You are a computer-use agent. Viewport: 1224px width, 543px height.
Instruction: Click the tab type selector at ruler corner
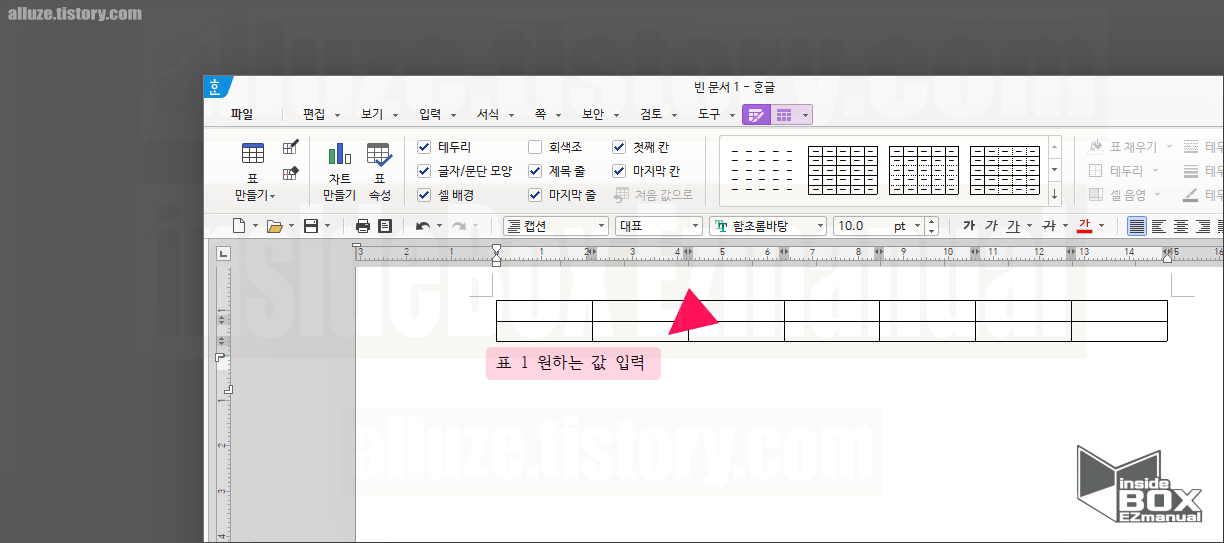(223, 253)
